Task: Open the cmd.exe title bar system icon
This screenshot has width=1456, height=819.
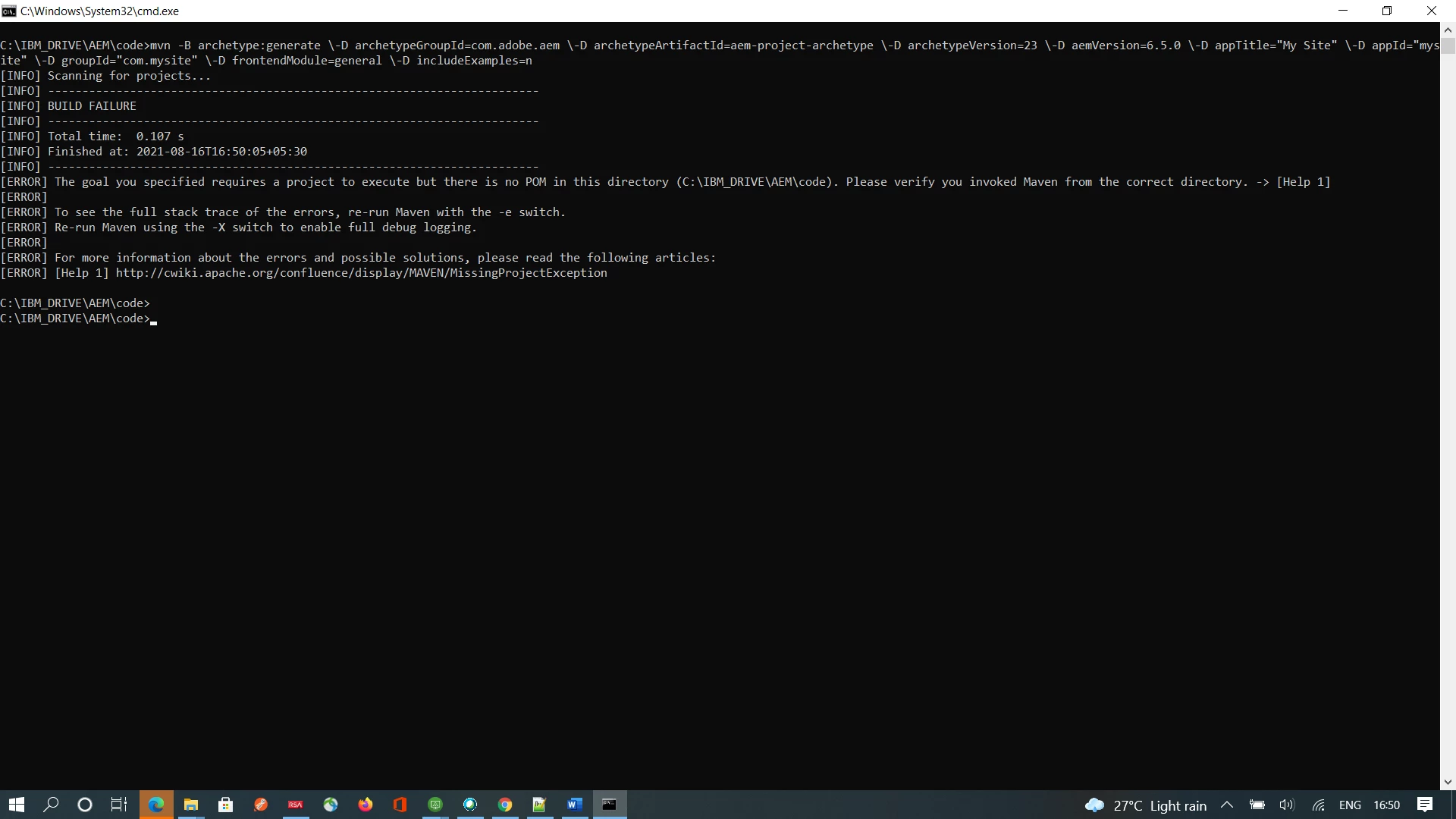Action: click(x=9, y=11)
